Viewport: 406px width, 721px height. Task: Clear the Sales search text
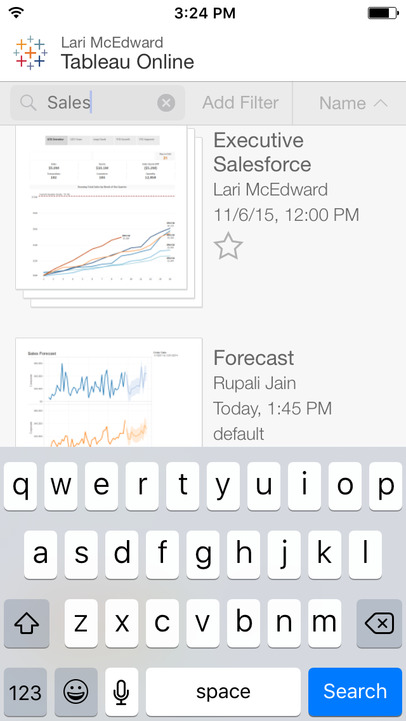tap(166, 103)
